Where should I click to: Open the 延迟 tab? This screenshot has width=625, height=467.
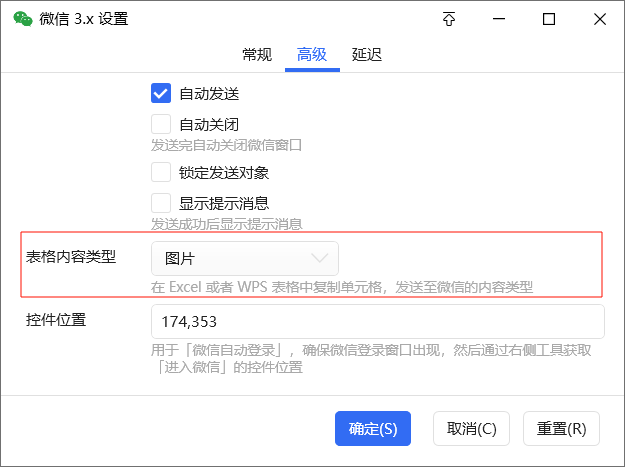(x=367, y=55)
